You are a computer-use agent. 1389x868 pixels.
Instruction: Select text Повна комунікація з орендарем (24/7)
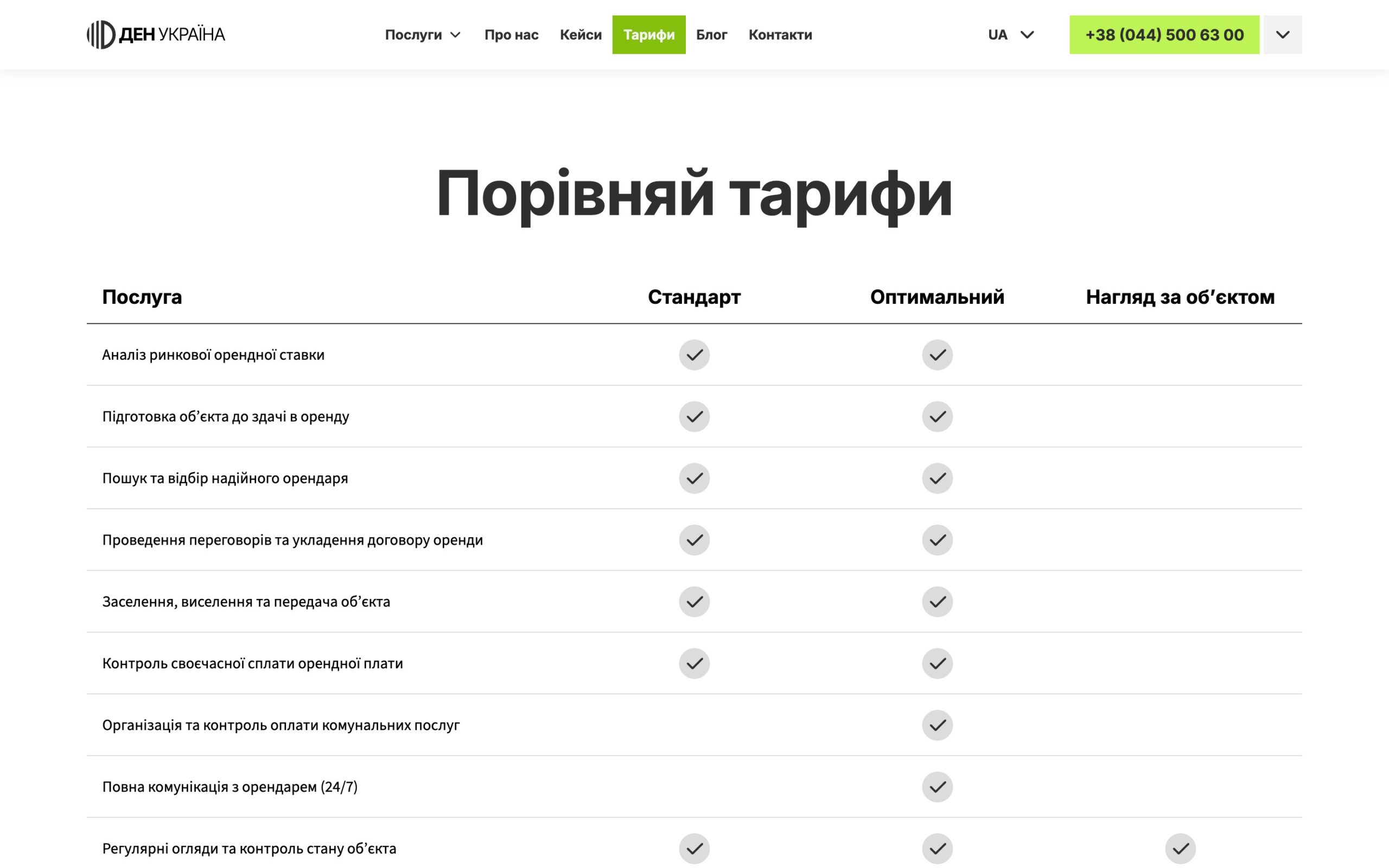(230, 787)
